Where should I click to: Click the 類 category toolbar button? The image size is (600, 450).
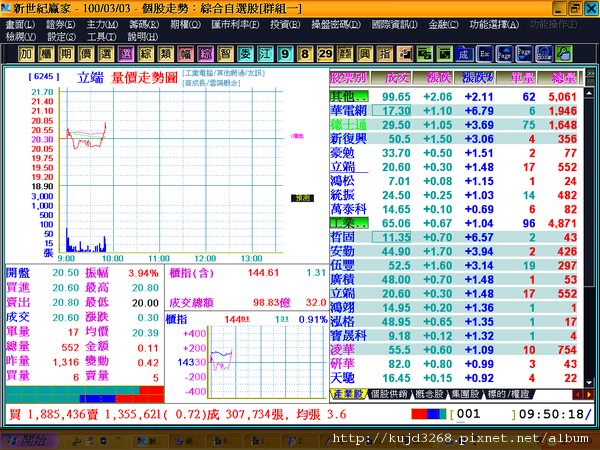click(x=165, y=54)
